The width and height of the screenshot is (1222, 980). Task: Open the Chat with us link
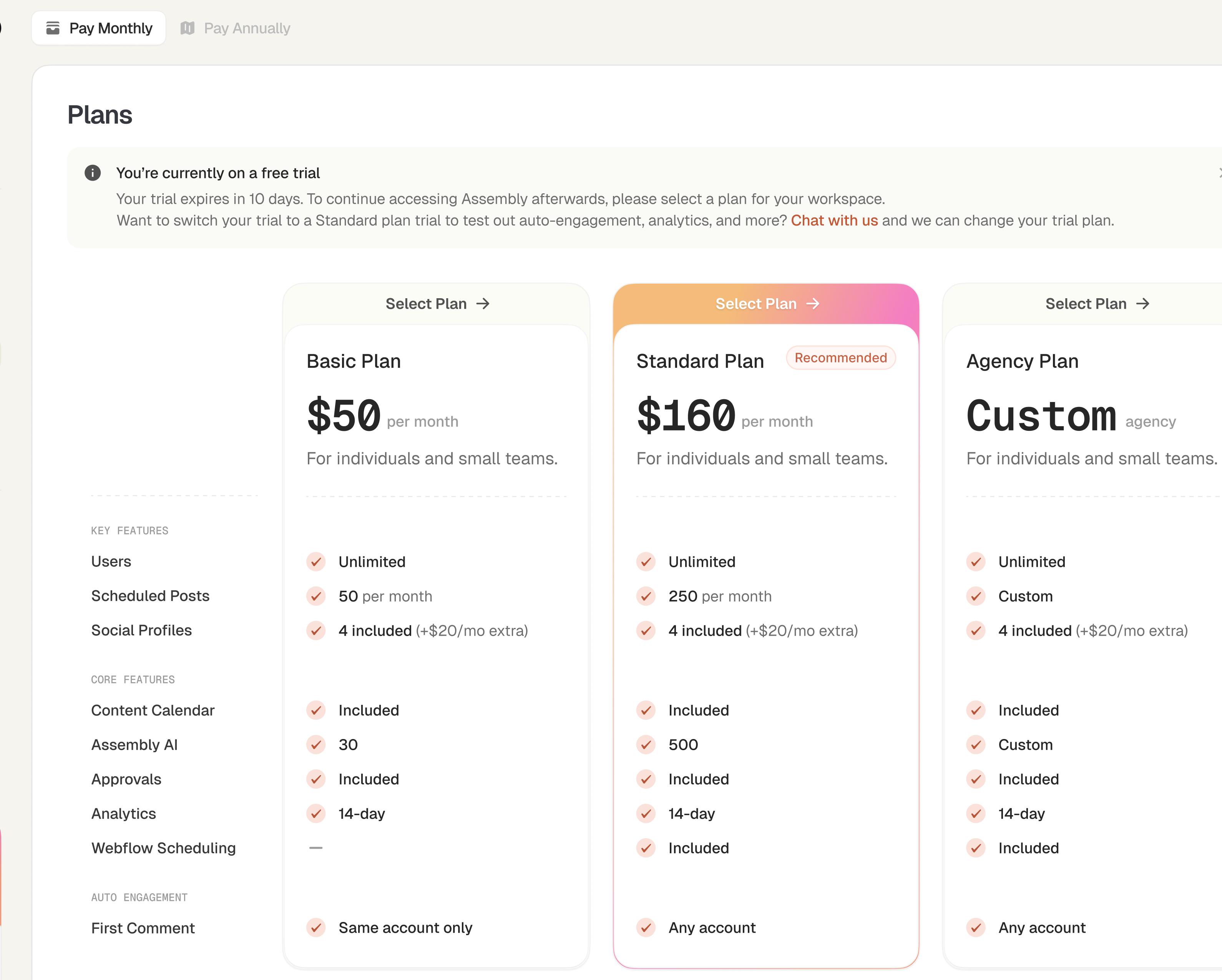834,221
